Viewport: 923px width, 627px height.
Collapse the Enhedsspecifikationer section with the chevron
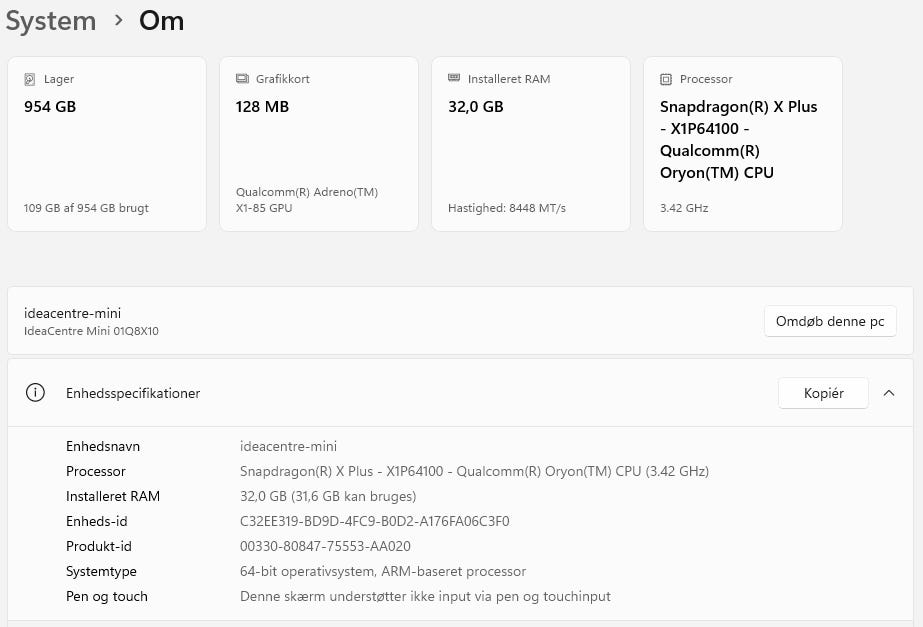[889, 393]
